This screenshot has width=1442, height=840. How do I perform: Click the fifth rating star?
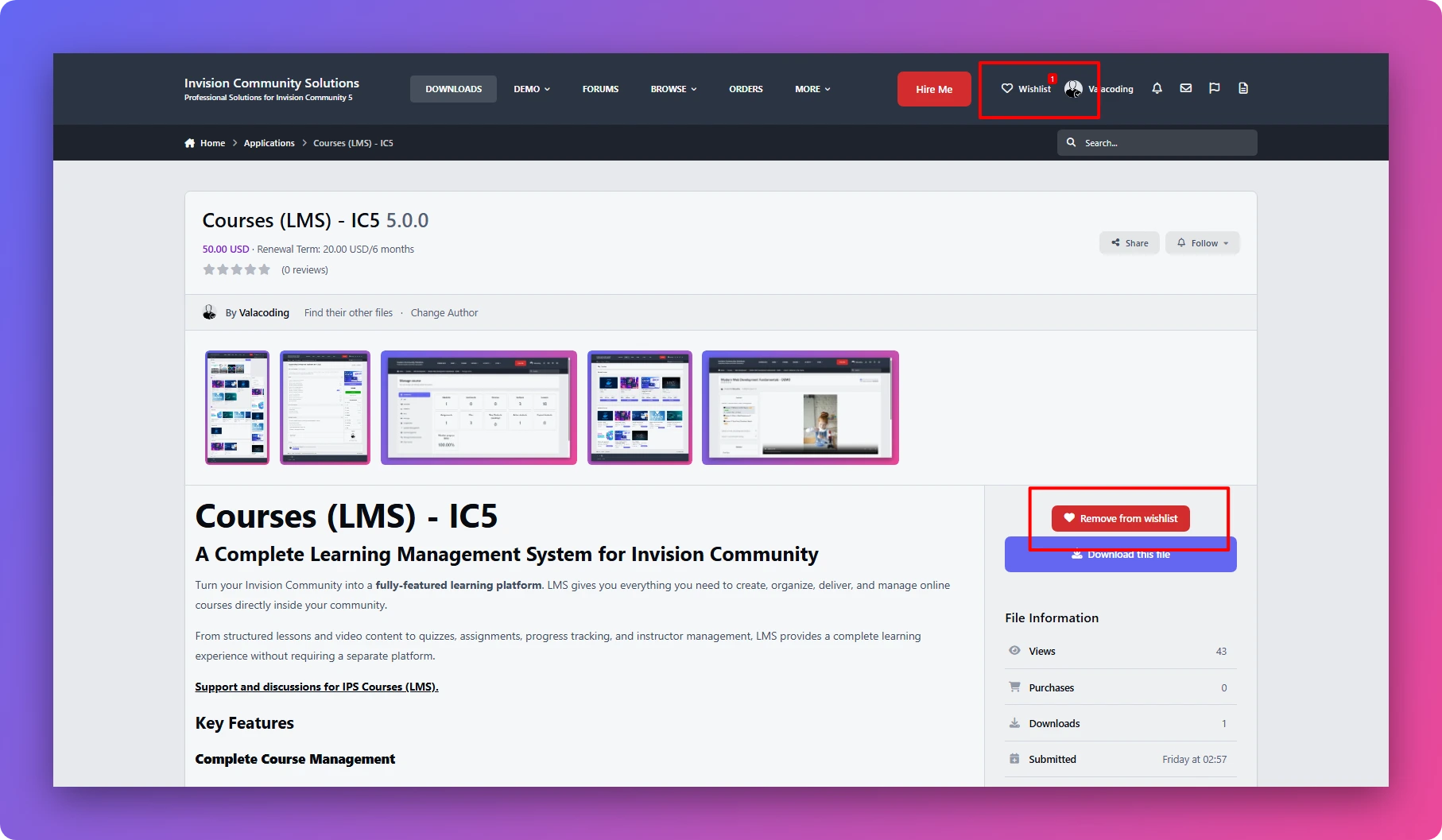pos(265,269)
